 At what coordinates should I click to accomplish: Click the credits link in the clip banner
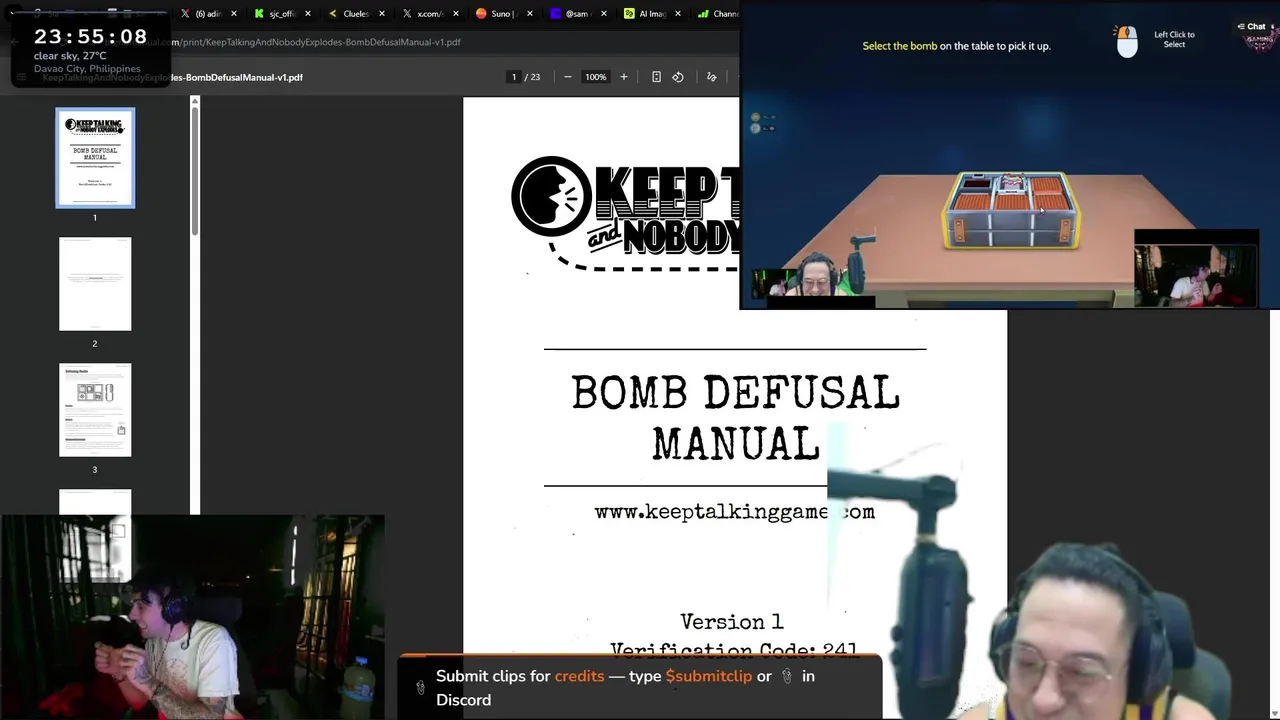tap(579, 676)
